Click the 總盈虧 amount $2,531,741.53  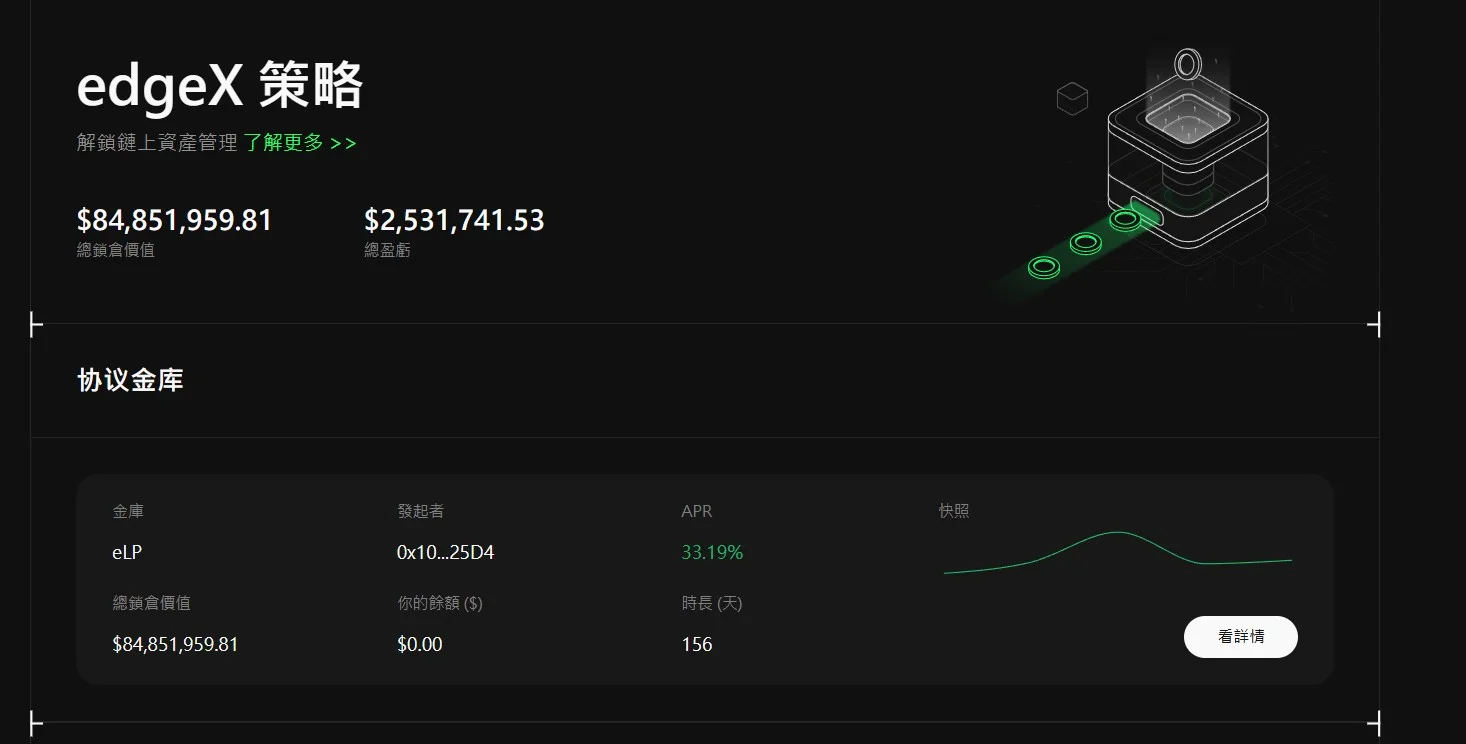(454, 220)
